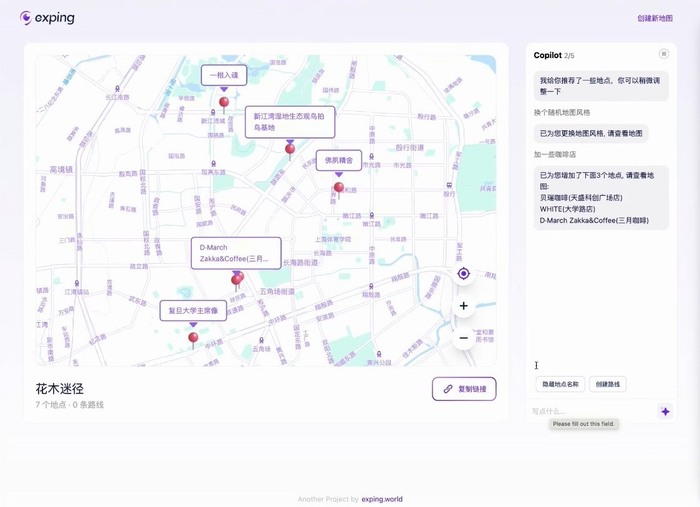700x507 pixels.
Task: Click the red pin under 佛夙精舍
Action: pyautogui.click(x=339, y=189)
